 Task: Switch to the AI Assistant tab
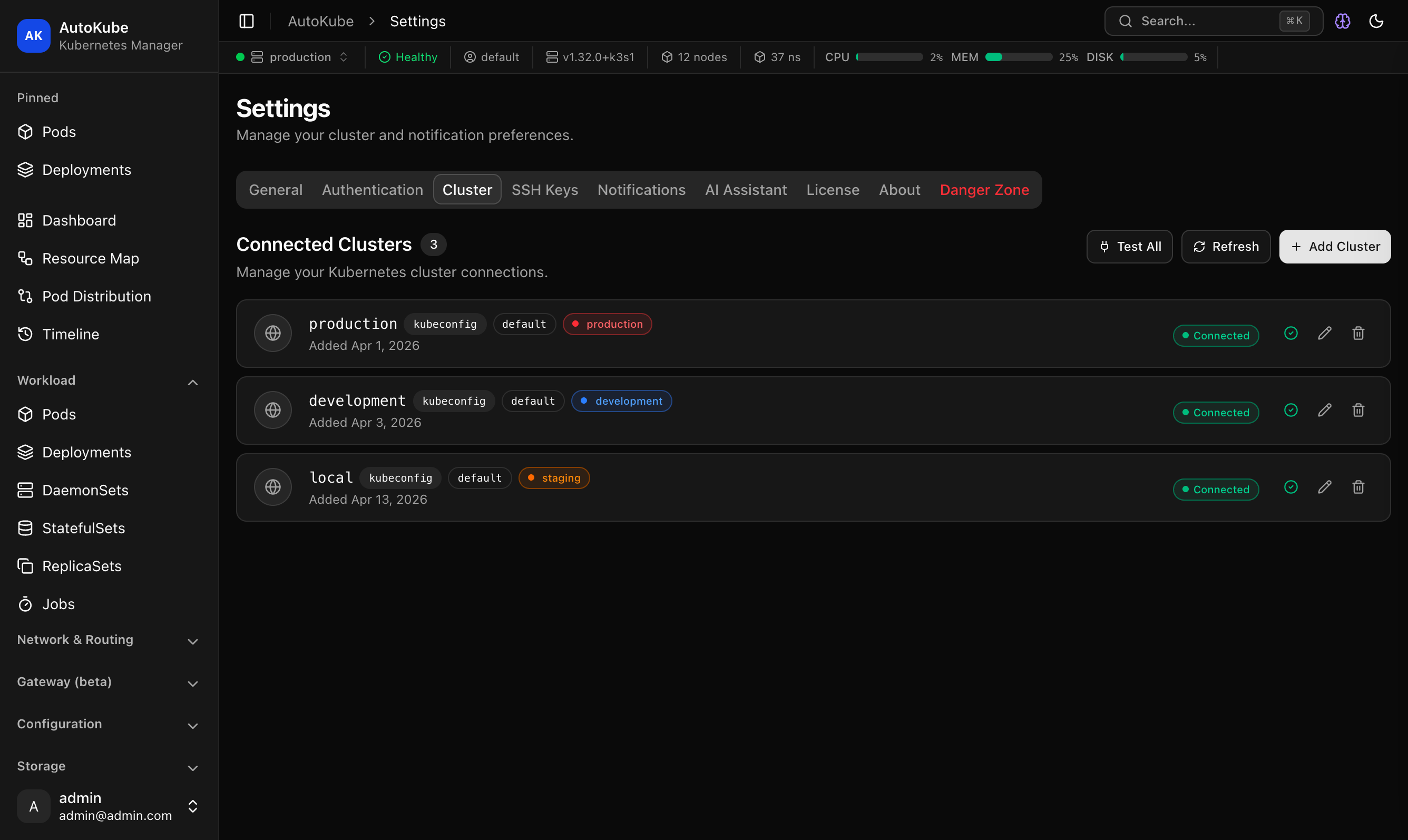coord(746,190)
